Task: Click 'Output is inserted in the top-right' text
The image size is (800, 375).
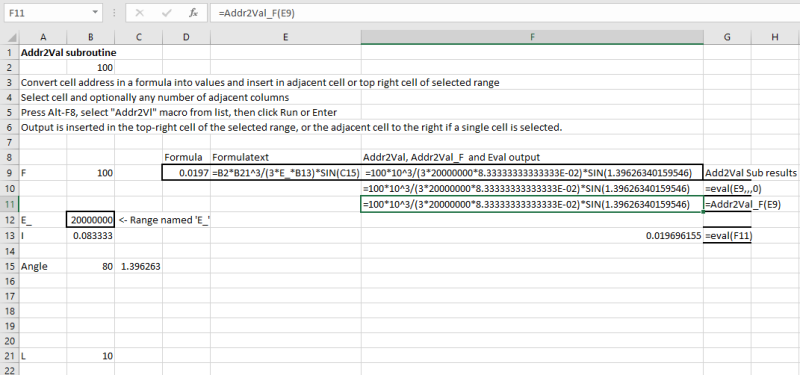Action: point(291,128)
